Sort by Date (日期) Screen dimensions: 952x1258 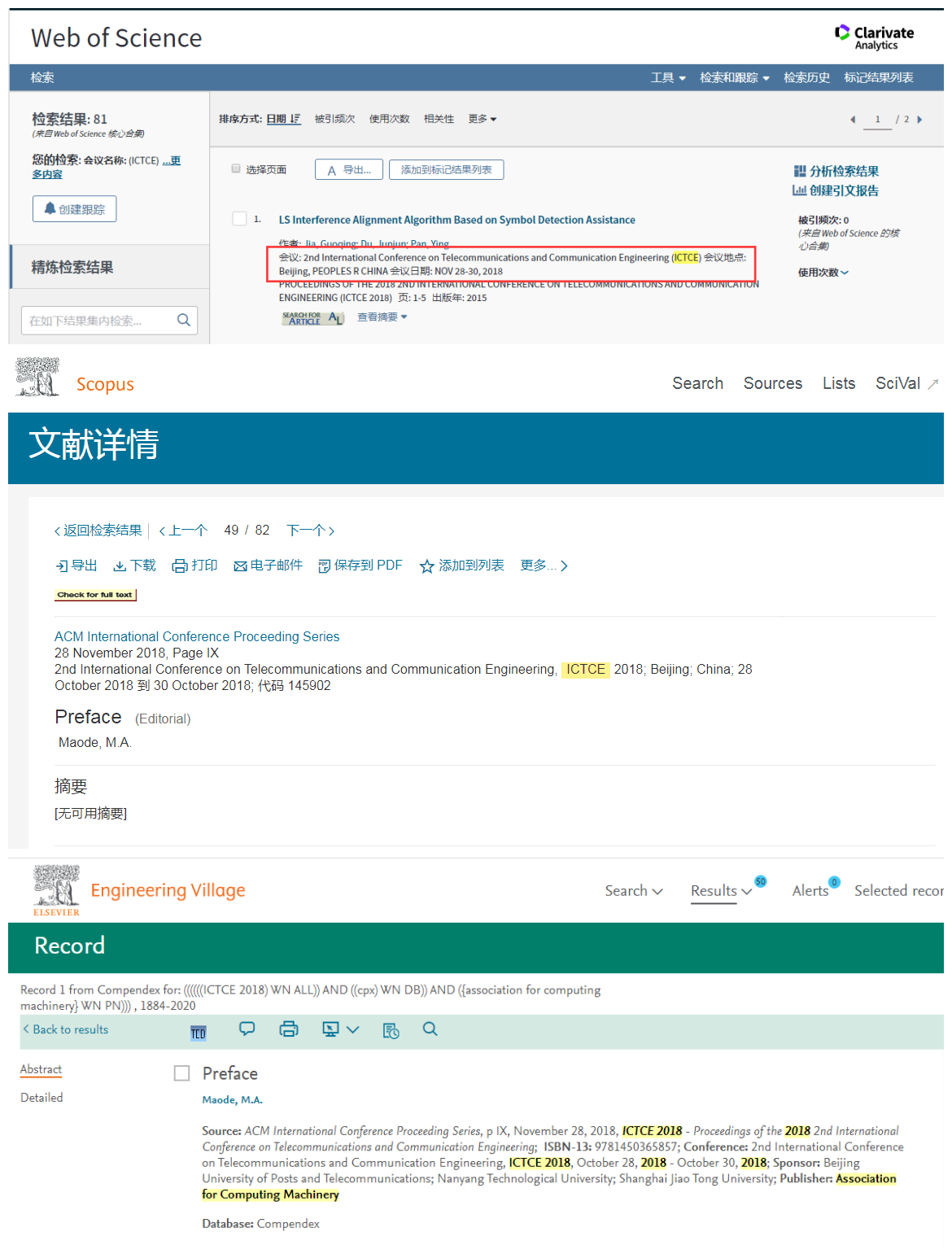pos(283,119)
